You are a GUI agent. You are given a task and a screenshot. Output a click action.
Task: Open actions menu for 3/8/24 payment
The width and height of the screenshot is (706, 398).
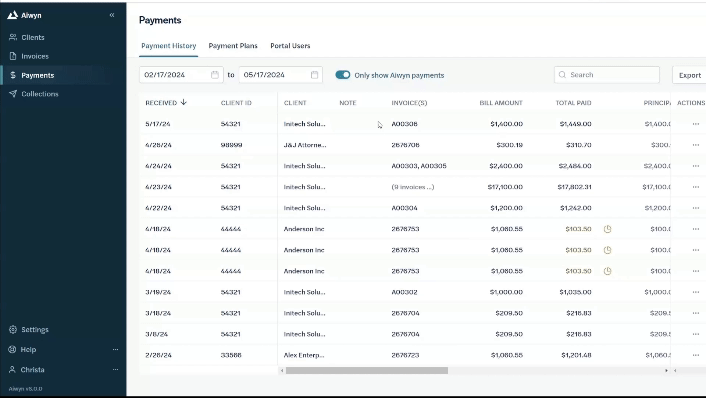(696, 334)
